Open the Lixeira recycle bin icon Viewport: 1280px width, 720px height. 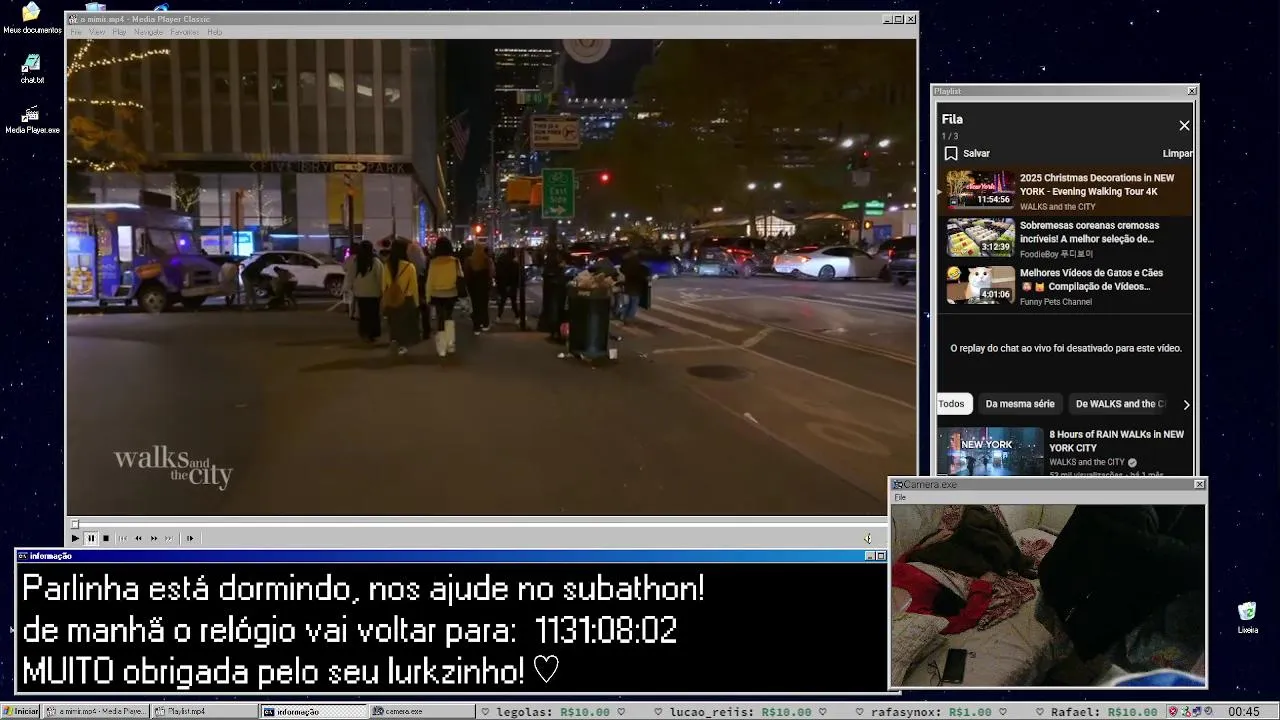click(x=1247, y=618)
